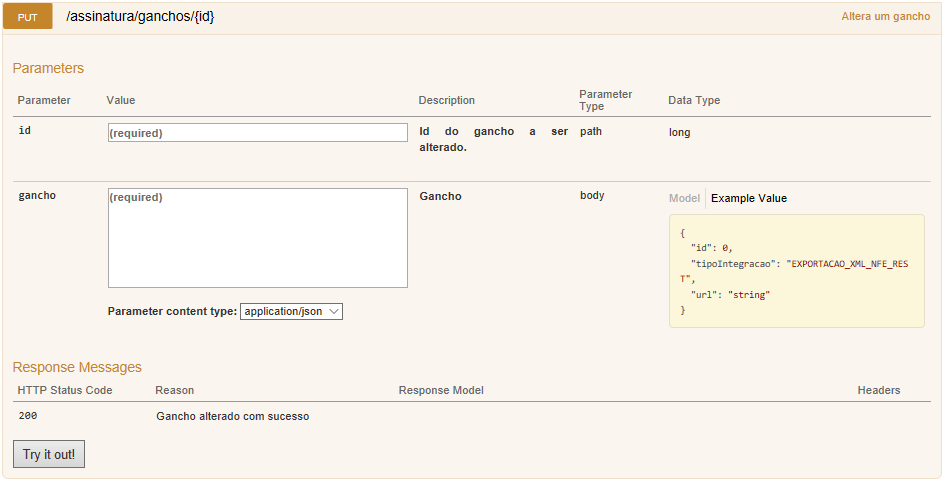Click the 'Altera um gancho' summary link
Screen dimensions: 945x483
click(x=885, y=17)
